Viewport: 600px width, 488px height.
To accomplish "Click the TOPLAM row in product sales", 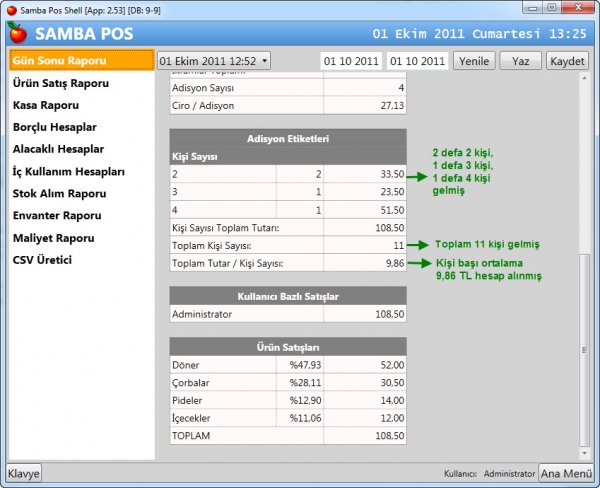I will coord(288,436).
